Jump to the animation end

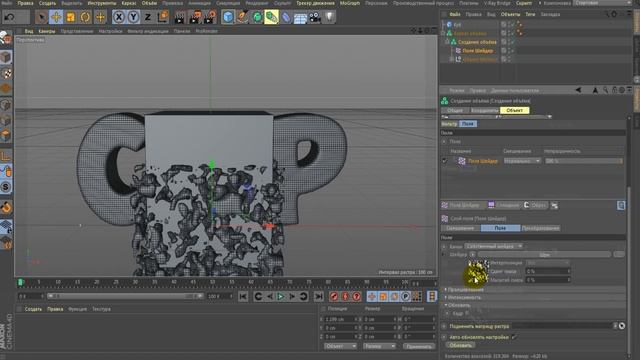click(x=318, y=296)
